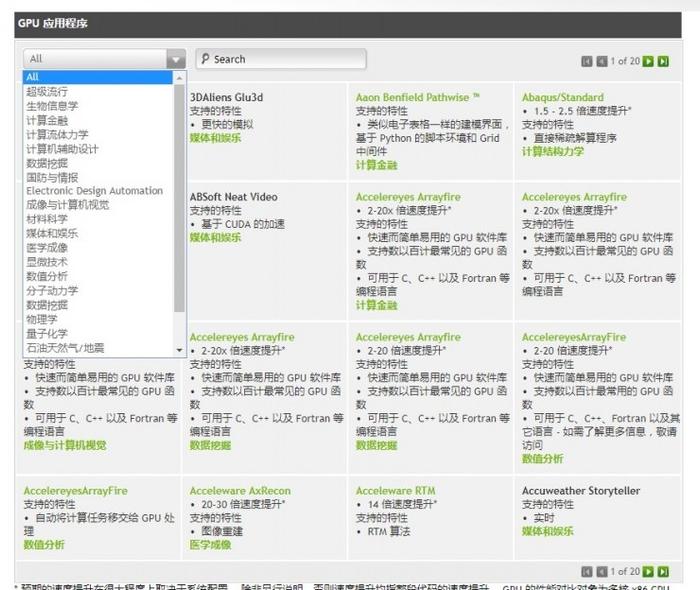Click 媒体和娱乐 tag under ABSoft Neat Video

[215, 237]
